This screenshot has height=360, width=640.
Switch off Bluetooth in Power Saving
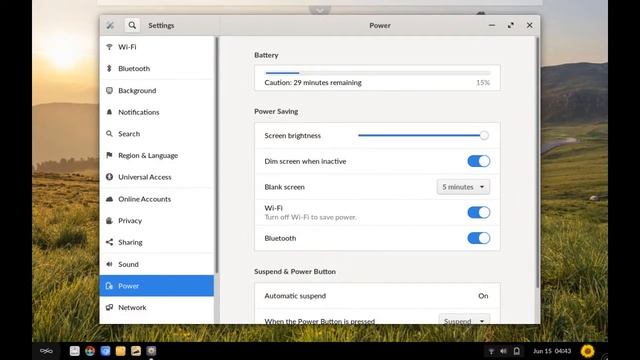478,238
